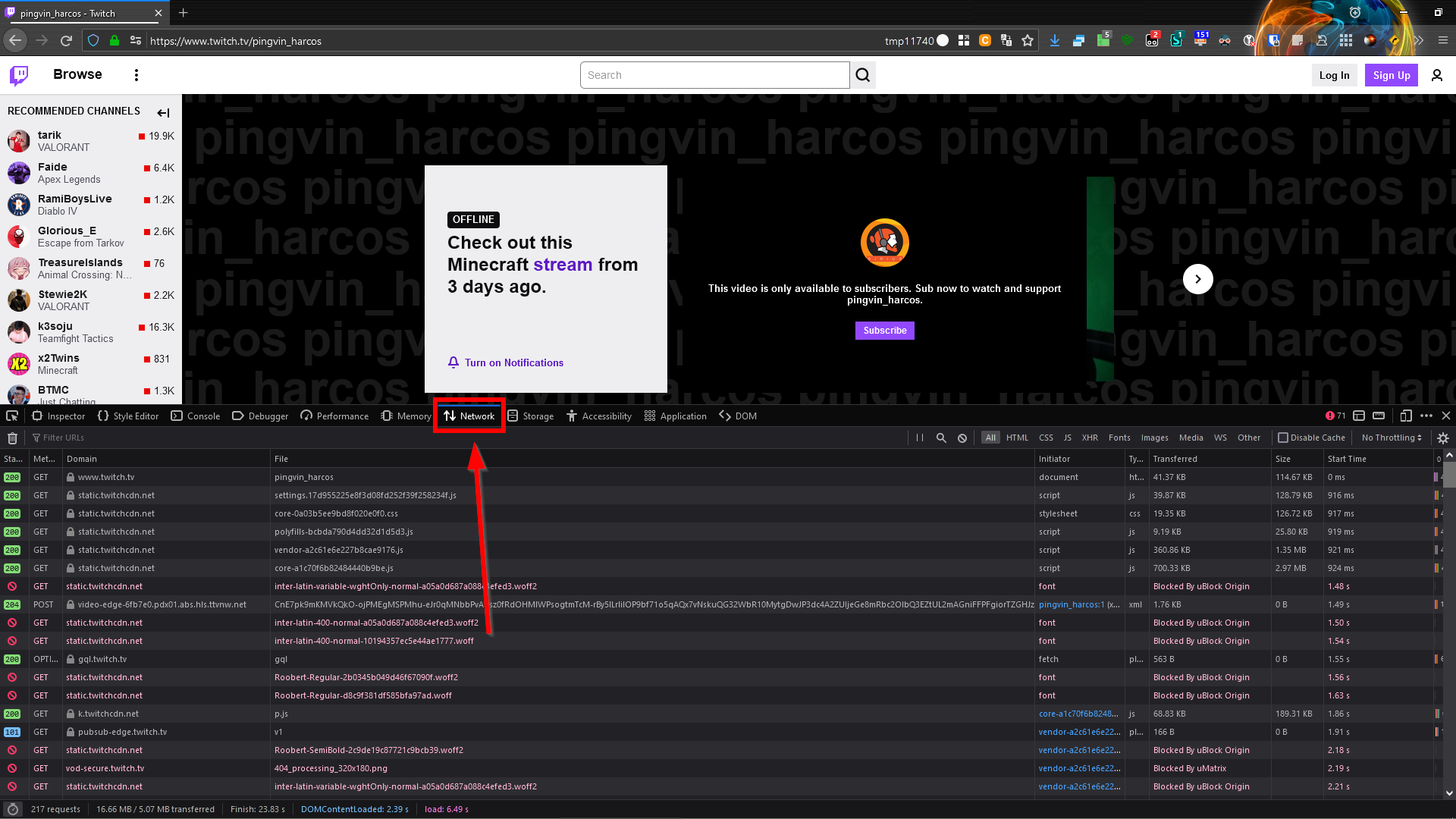Open the No Throttling dropdown

pyautogui.click(x=1391, y=438)
